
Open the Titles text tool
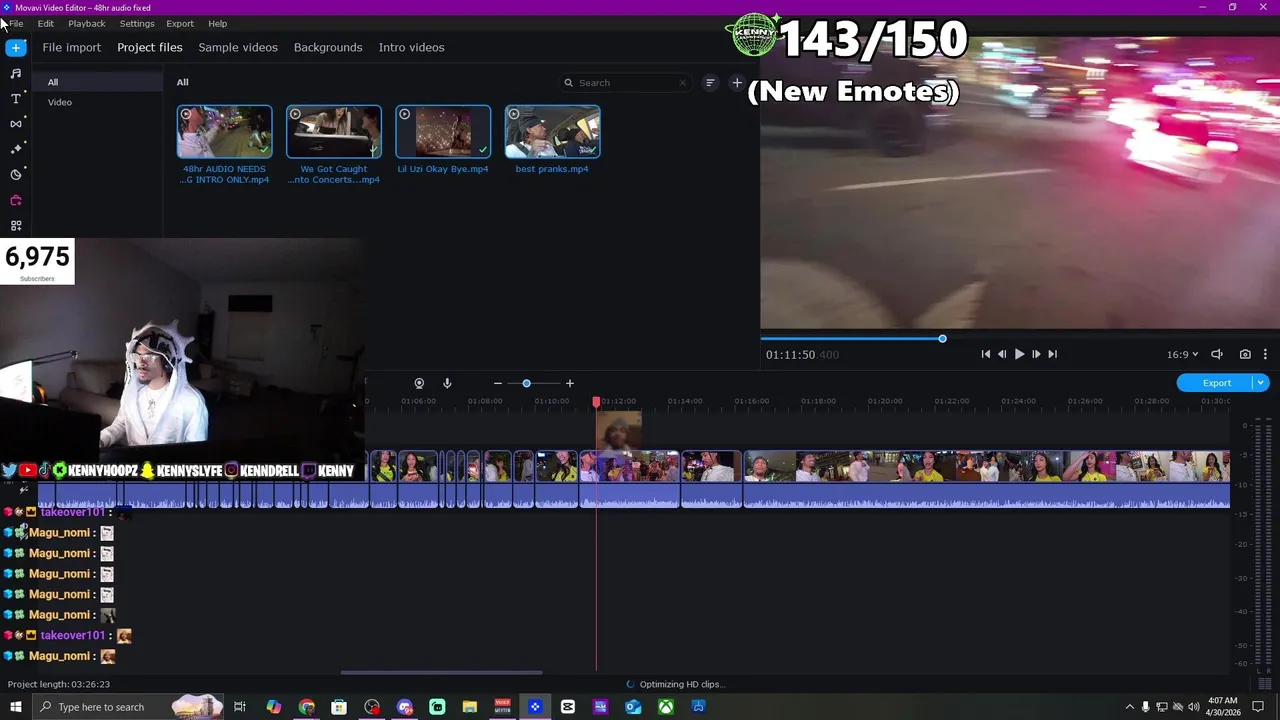(16, 99)
